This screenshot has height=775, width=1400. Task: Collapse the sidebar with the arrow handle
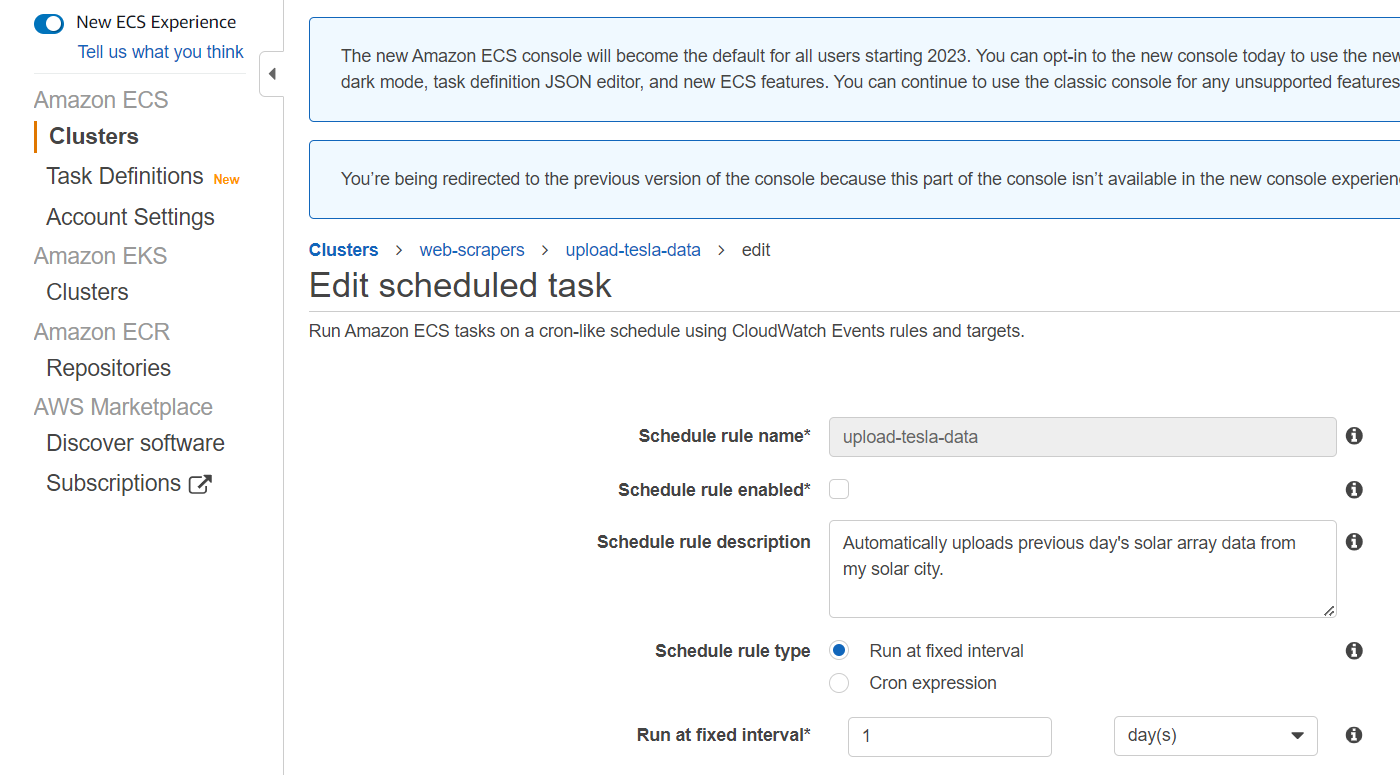point(272,74)
